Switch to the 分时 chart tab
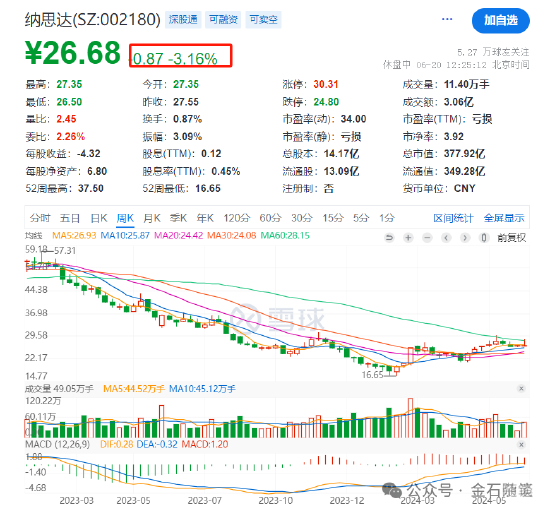This screenshot has height=512, width=550. coord(40,218)
